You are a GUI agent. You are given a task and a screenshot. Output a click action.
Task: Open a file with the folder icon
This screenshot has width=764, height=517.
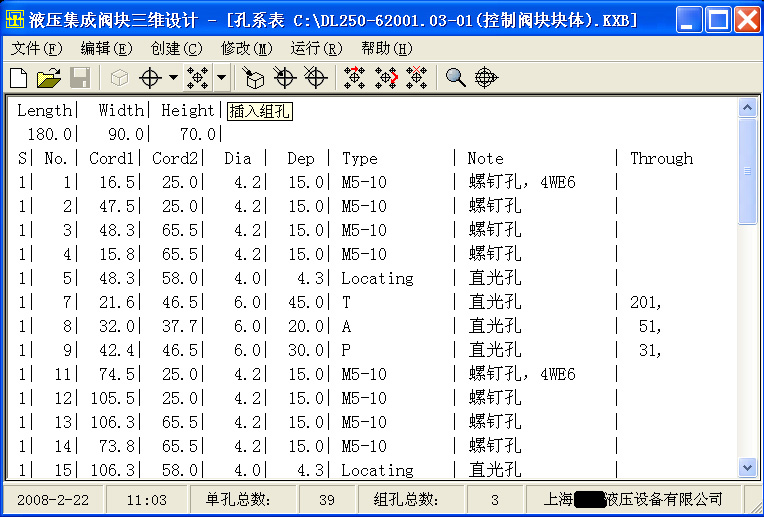[49, 78]
